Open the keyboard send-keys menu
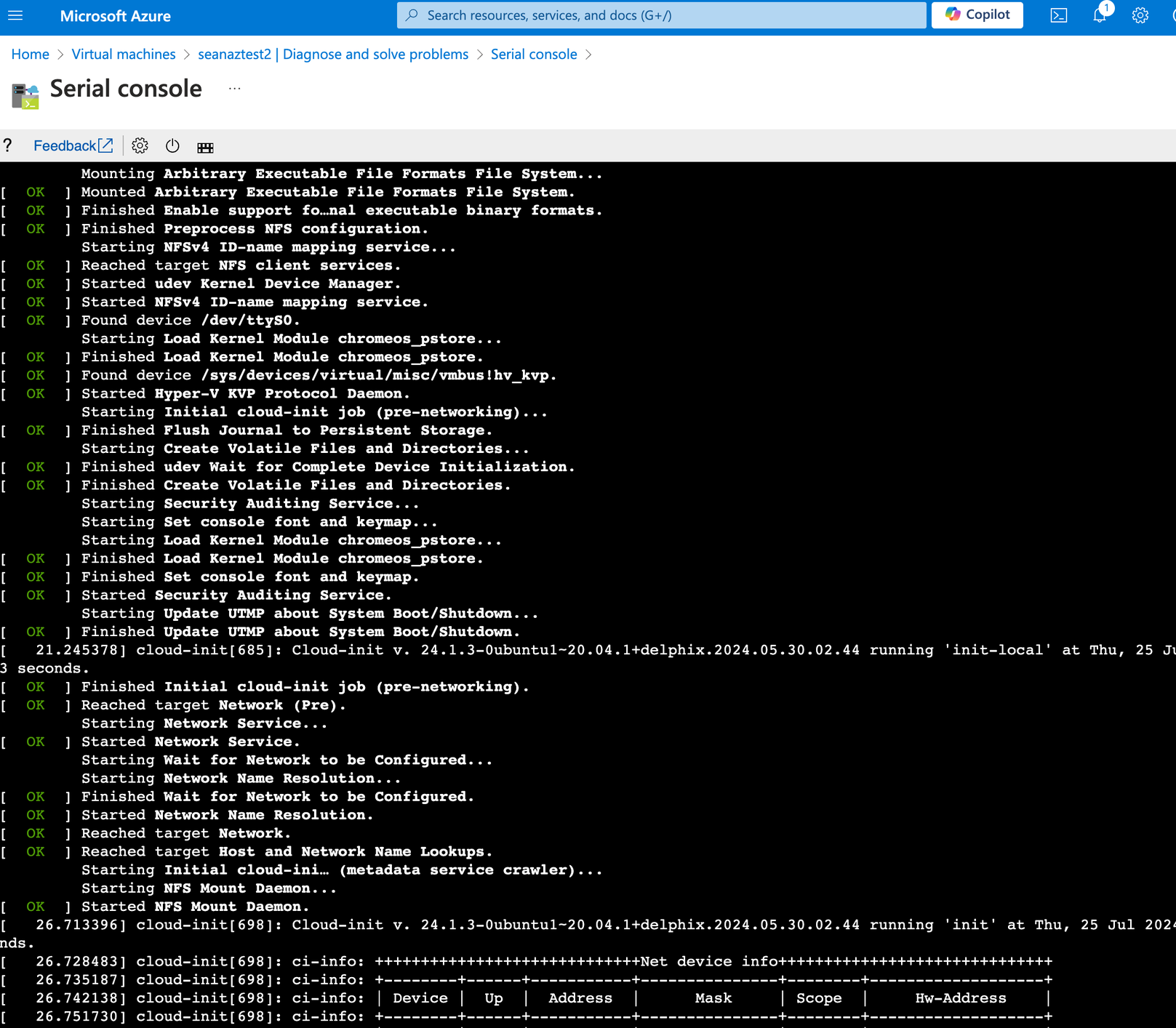 tap(205, 147)
